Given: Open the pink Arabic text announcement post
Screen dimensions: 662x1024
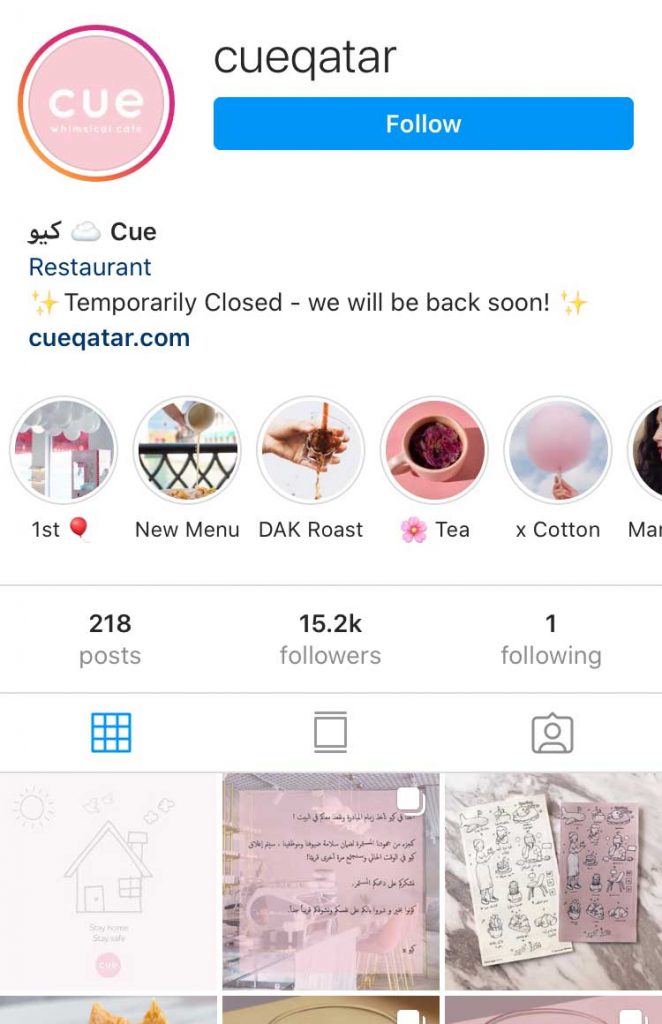Looking at the screenshot, I should [x=331, y=882].
